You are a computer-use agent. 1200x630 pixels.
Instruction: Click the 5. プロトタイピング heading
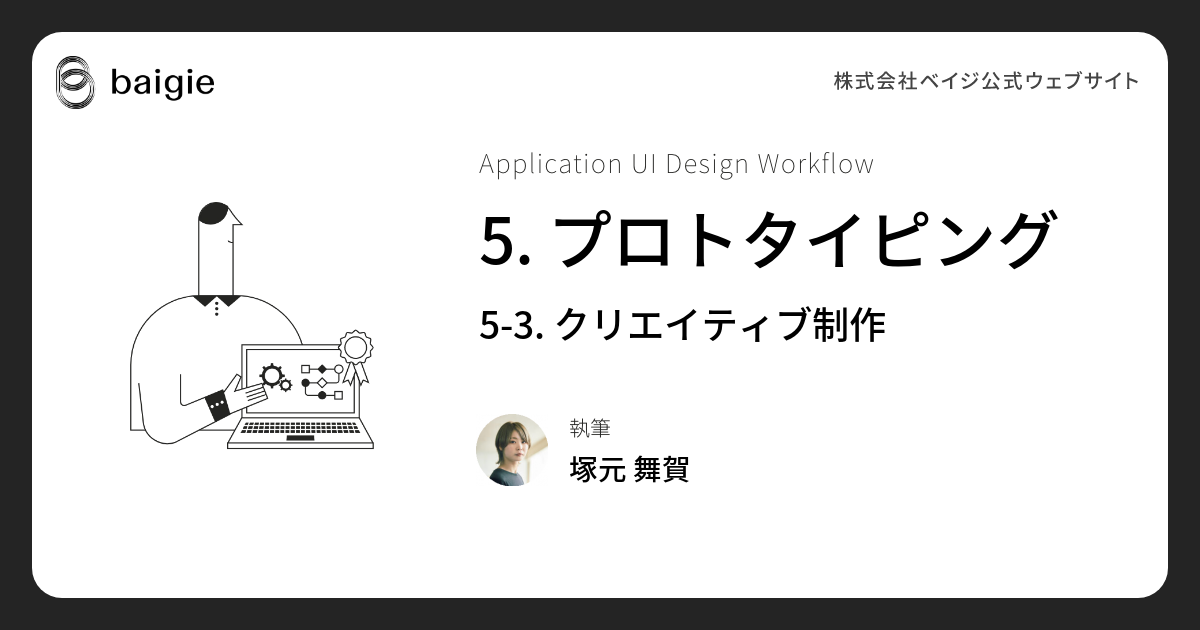pyautogui.click(x=767, y=240)
